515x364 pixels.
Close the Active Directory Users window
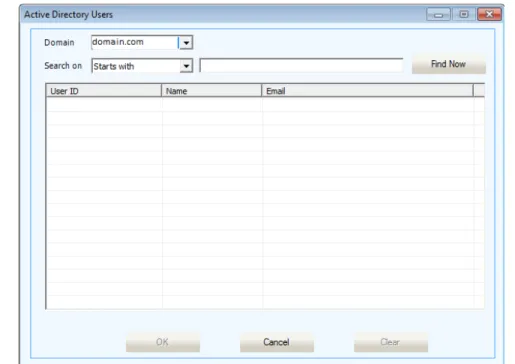click(489, 14)
